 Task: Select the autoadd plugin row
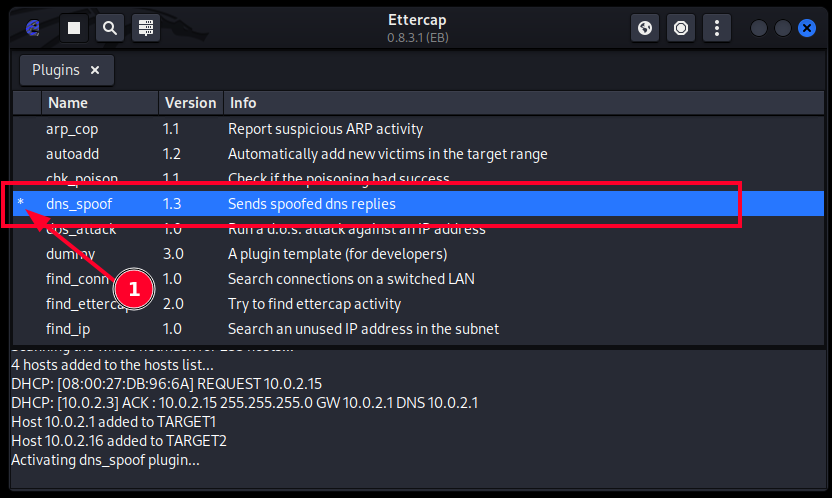[x=73, y=154]
